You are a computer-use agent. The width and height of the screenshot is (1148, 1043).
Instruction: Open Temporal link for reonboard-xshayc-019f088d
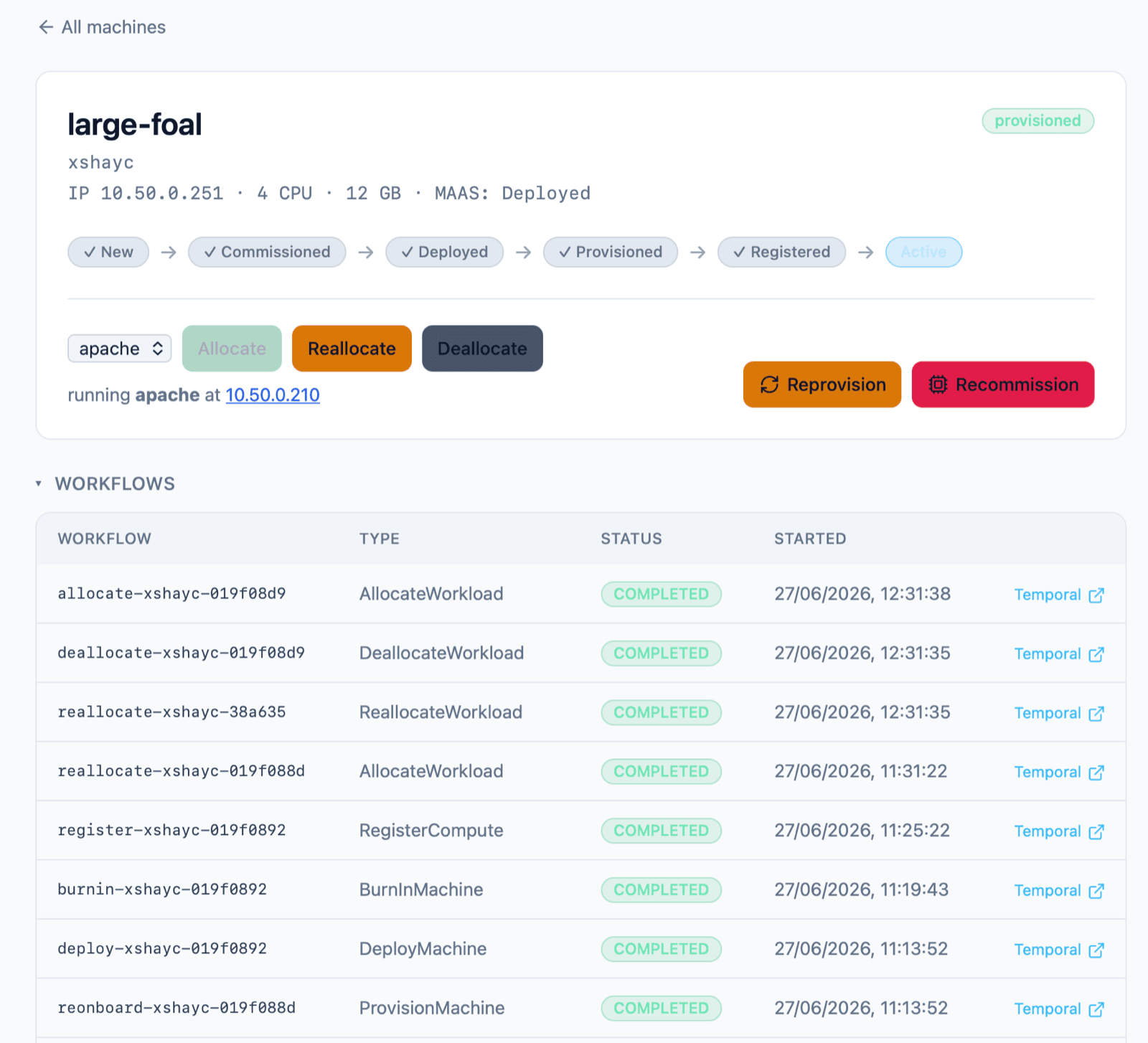(x=1058, y=1009)
